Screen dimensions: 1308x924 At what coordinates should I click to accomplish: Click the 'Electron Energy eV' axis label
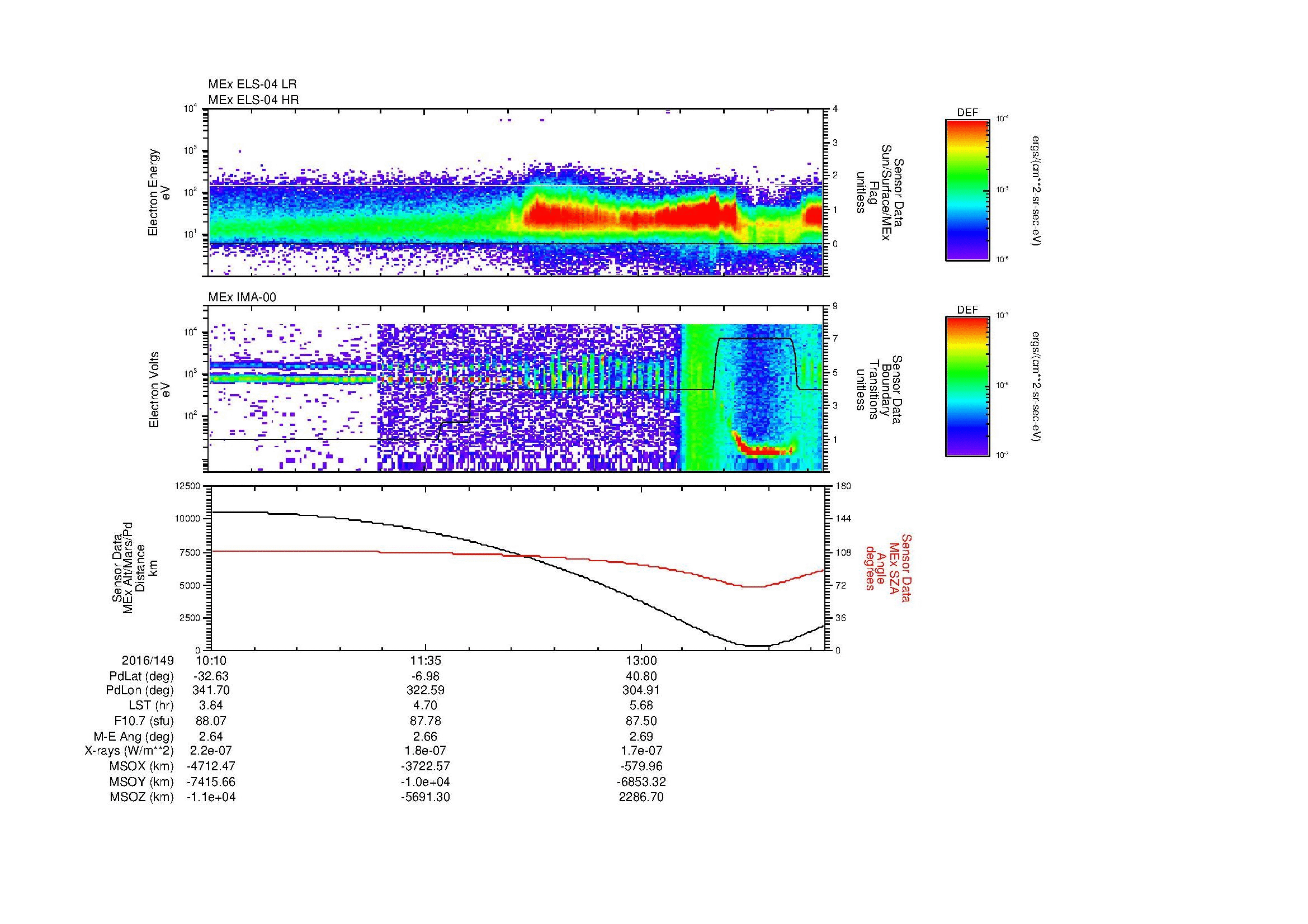(159, 192)
